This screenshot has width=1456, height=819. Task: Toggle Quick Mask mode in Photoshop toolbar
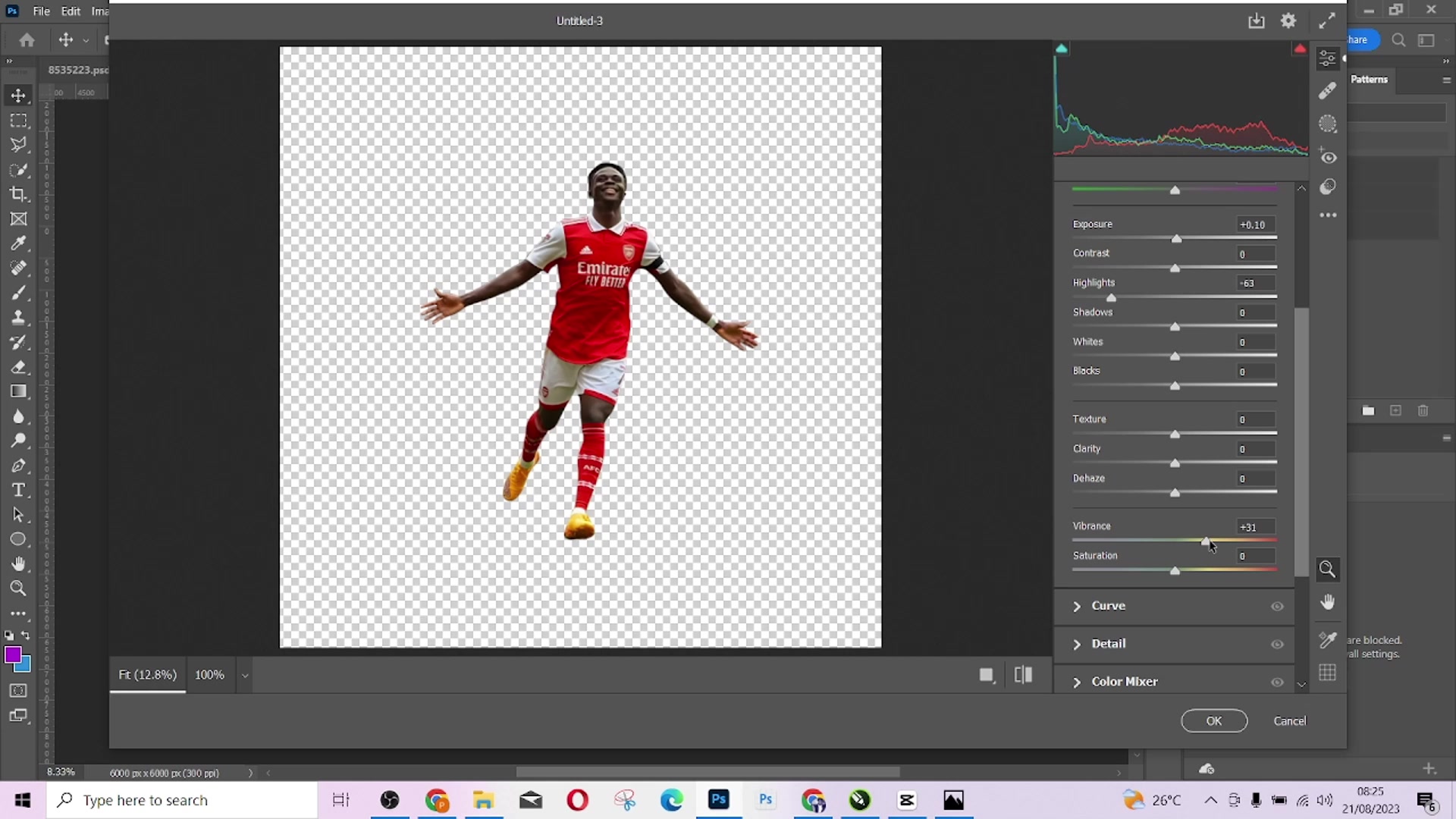click(18, 691)
